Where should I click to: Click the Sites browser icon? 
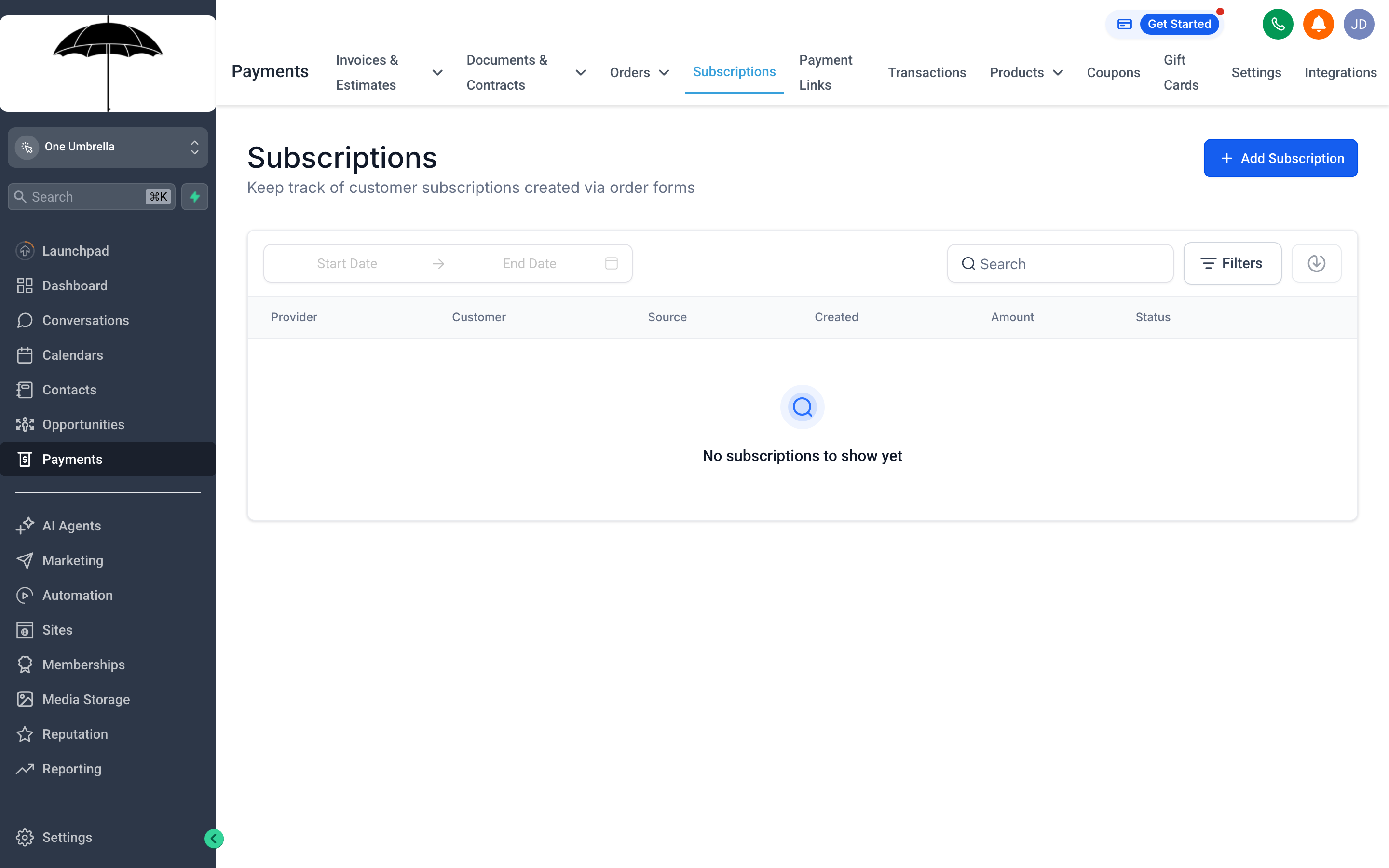[x=25, y=630]
